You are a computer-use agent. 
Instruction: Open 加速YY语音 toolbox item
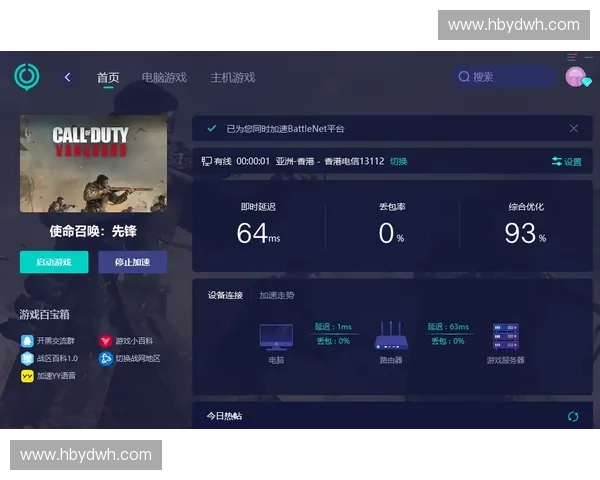50,376
